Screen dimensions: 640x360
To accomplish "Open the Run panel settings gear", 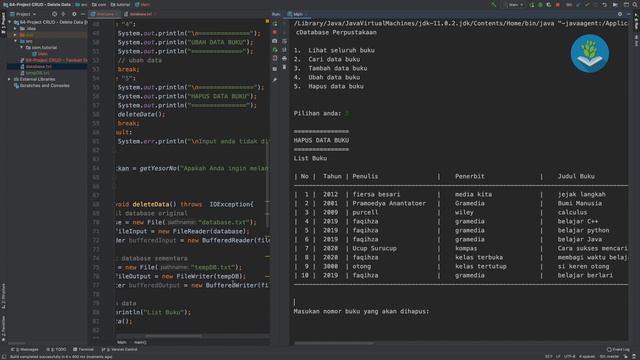I will pyautogui.click(x=620, y=14).
